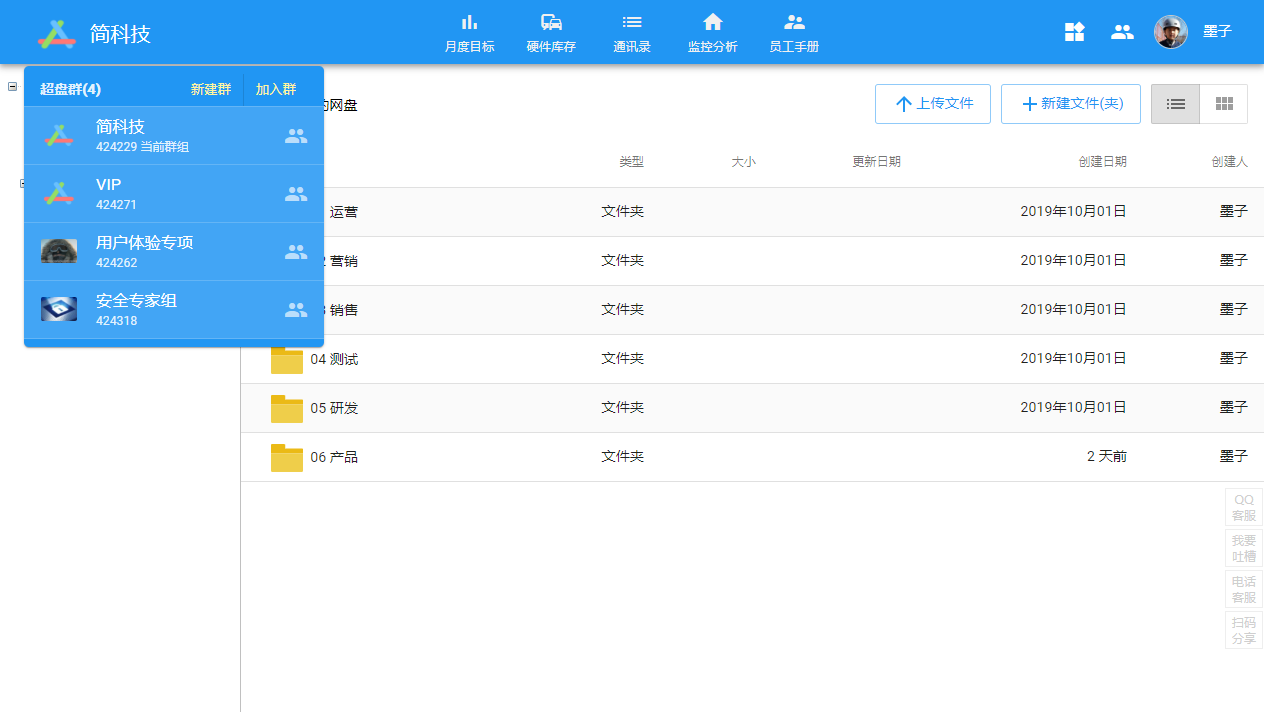Click members icon beside 安全专家组
1264x712 pixels.
click(x=296, y=310)
